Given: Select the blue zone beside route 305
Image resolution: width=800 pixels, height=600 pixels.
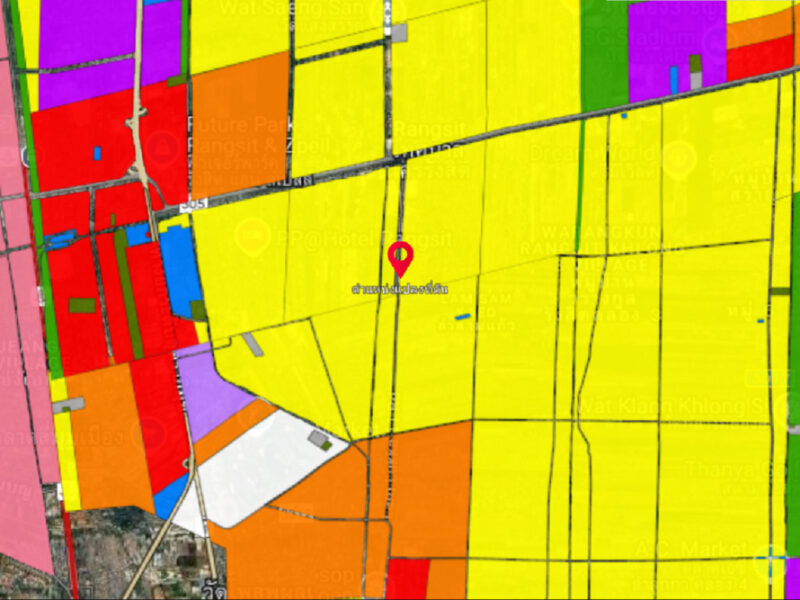Looking at the screenshot, I should tap(180, 270).
